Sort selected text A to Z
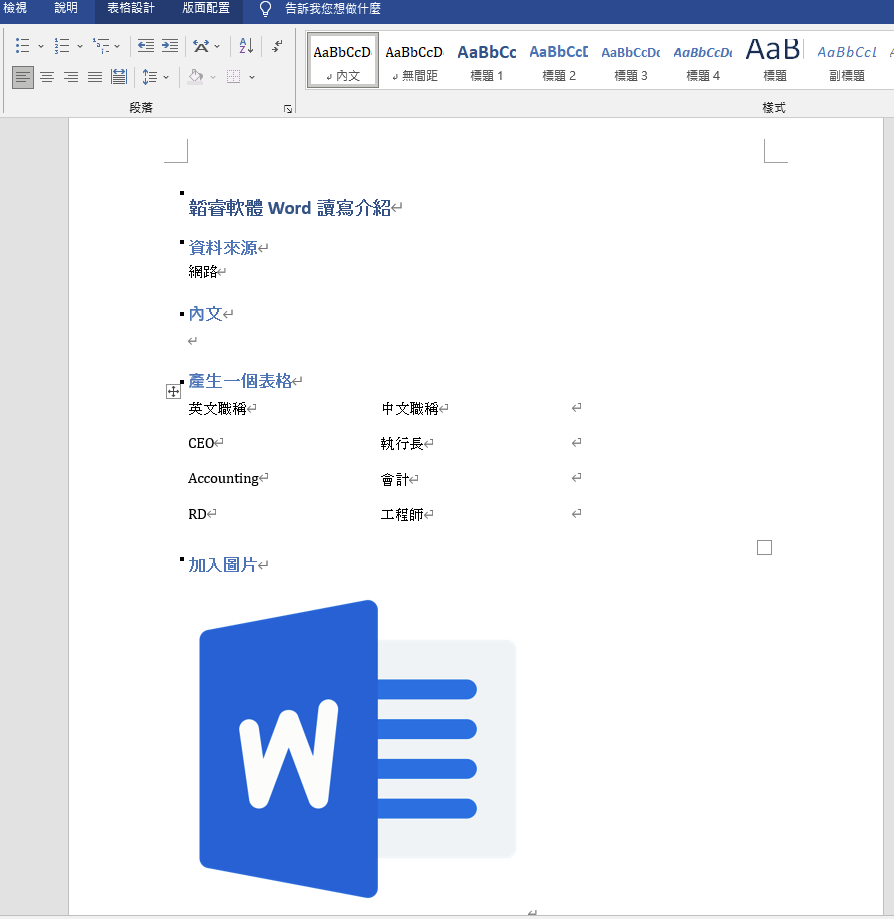Screen dimensions: 894x919 (246, 46)
